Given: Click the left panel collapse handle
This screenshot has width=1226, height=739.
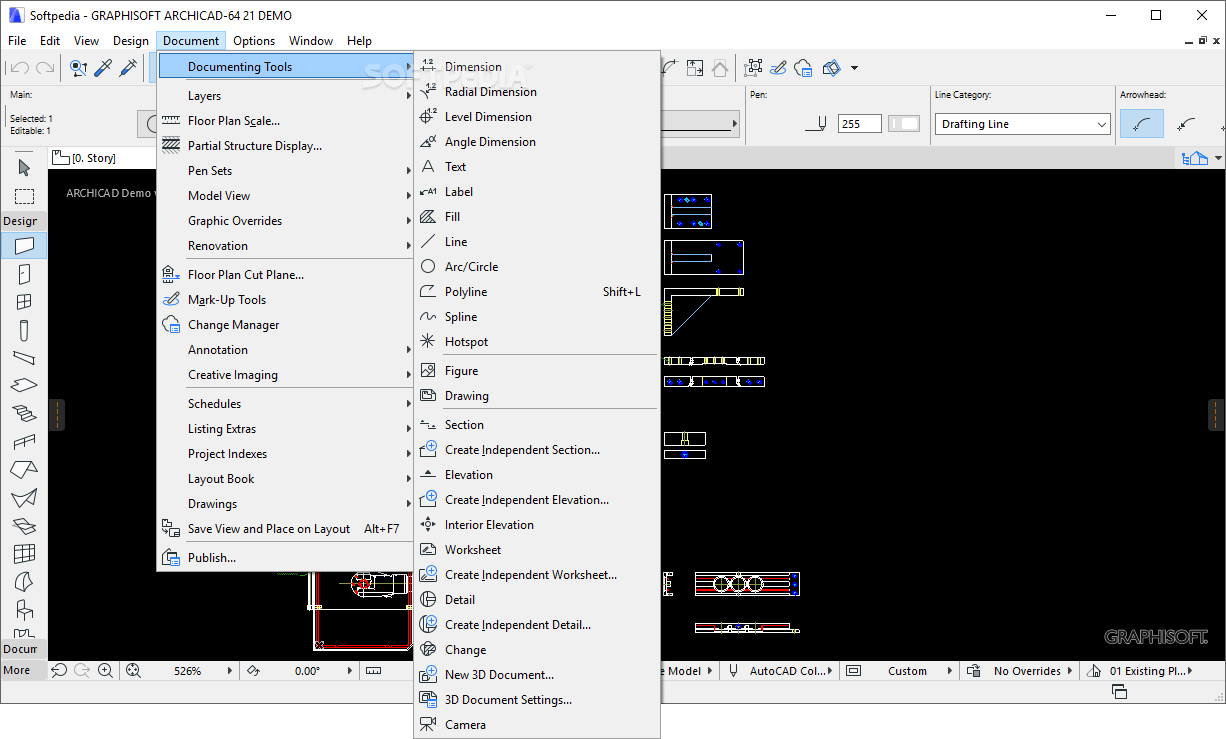Looking at the screenshot, I should click(56, 414).
